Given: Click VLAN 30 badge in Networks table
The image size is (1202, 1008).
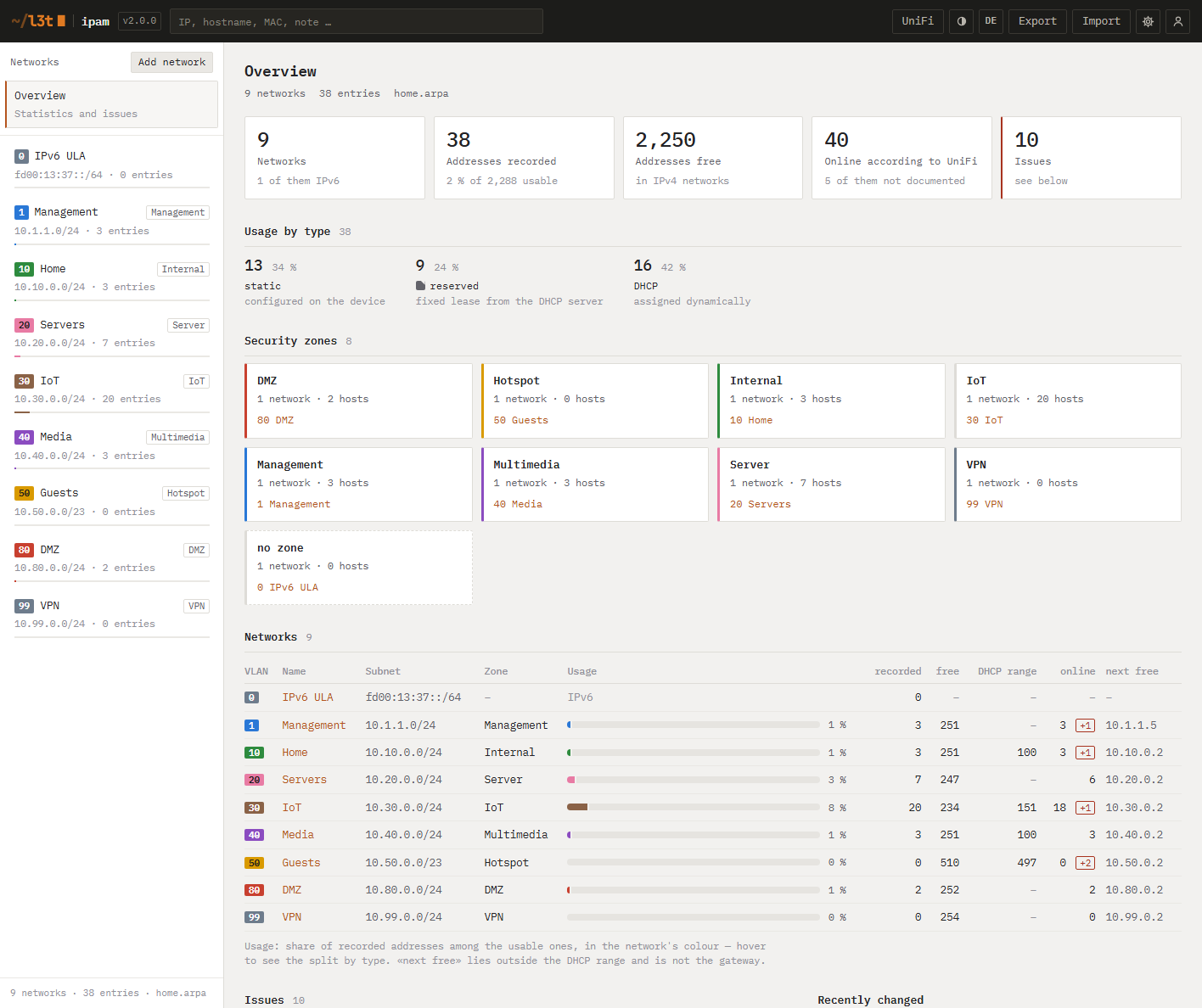Looking at the screenshot, I should 254,808.
